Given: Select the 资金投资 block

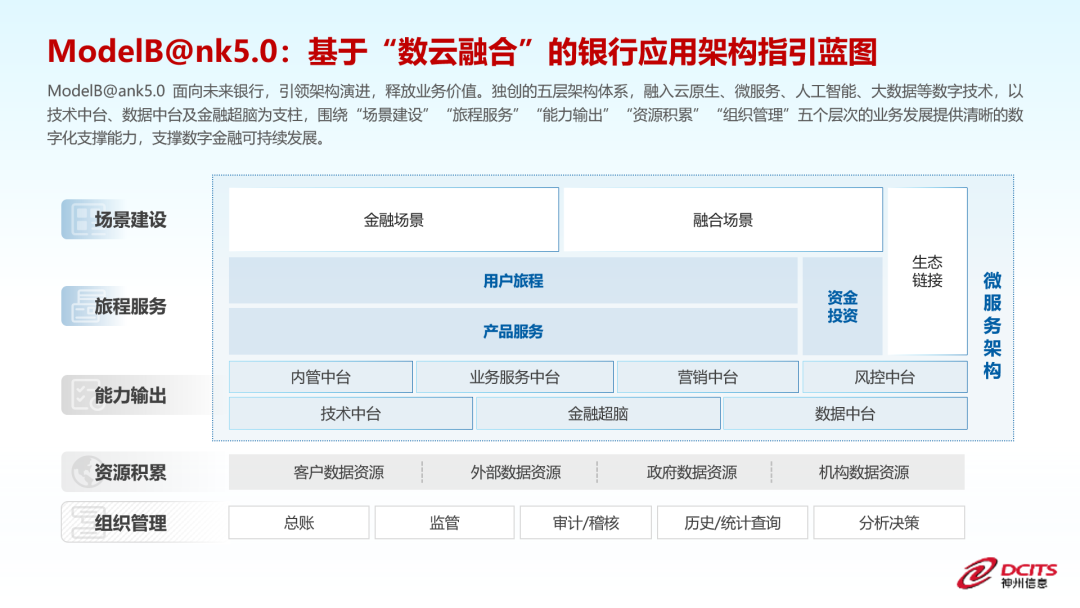Looking at the screenshot, I should pyautogui.click(x=842, y=306).
